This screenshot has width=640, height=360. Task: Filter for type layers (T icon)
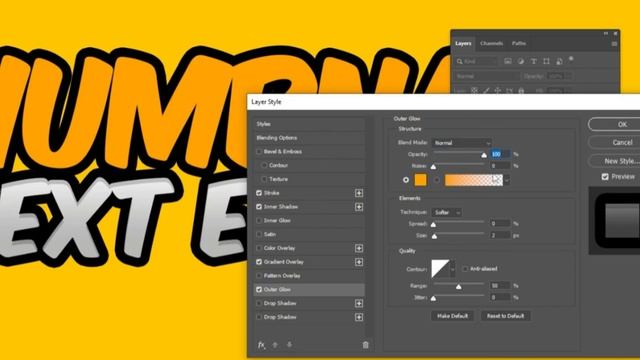click(x=533, y=61)
